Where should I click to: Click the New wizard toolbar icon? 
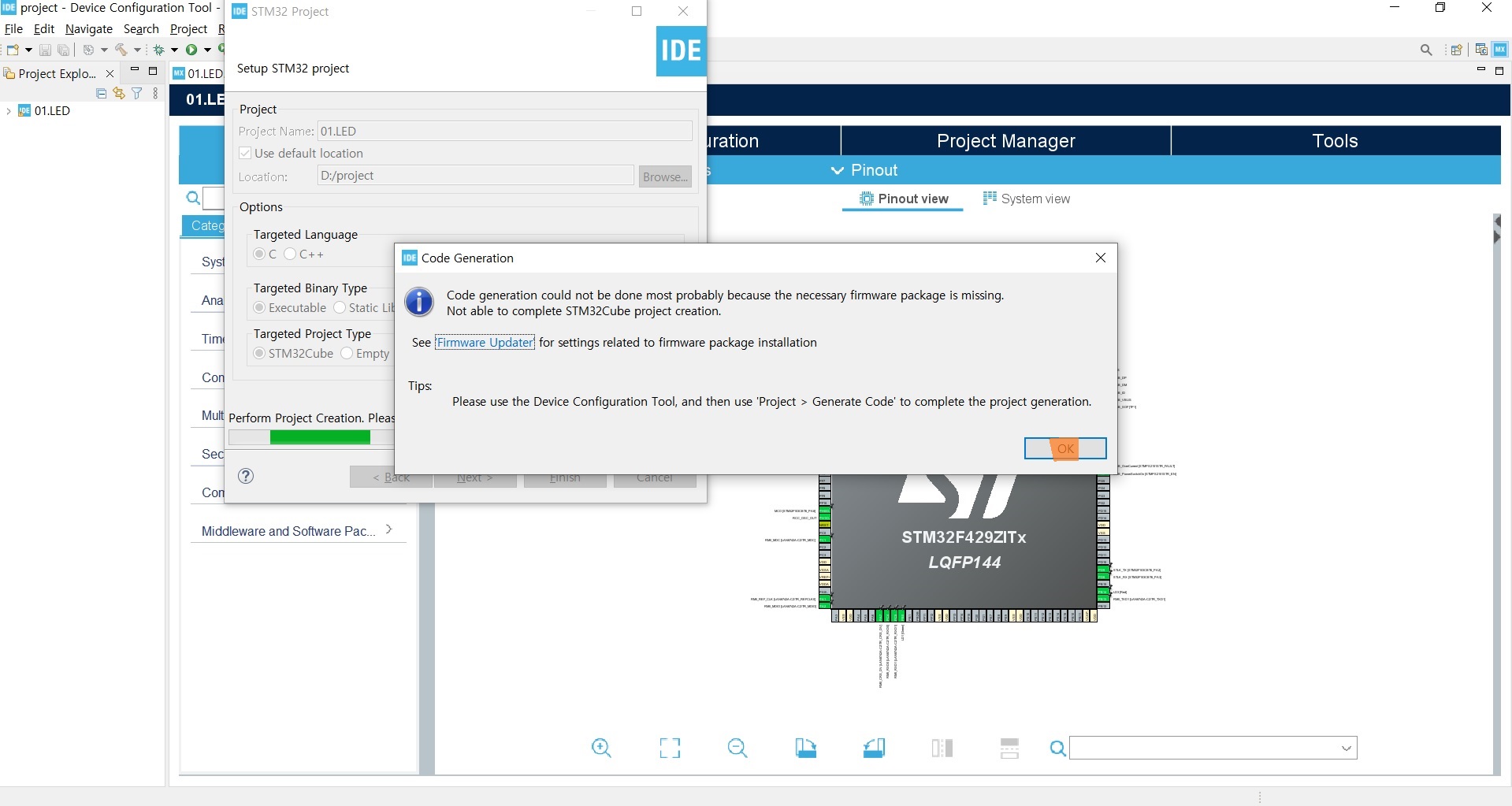(13, 50)
